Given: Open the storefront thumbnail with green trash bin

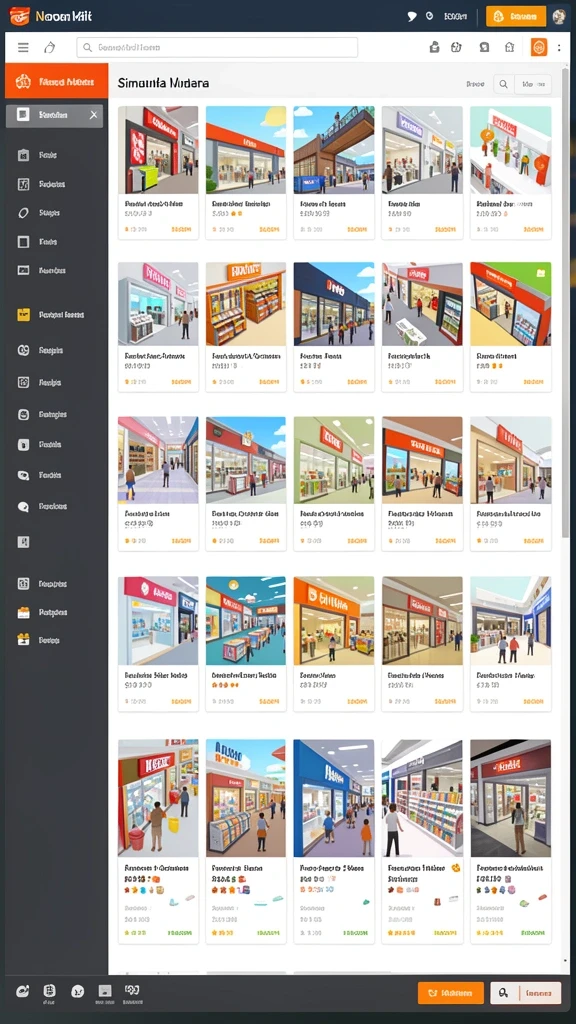Looking at the screenshot, I should pos(158,150).
